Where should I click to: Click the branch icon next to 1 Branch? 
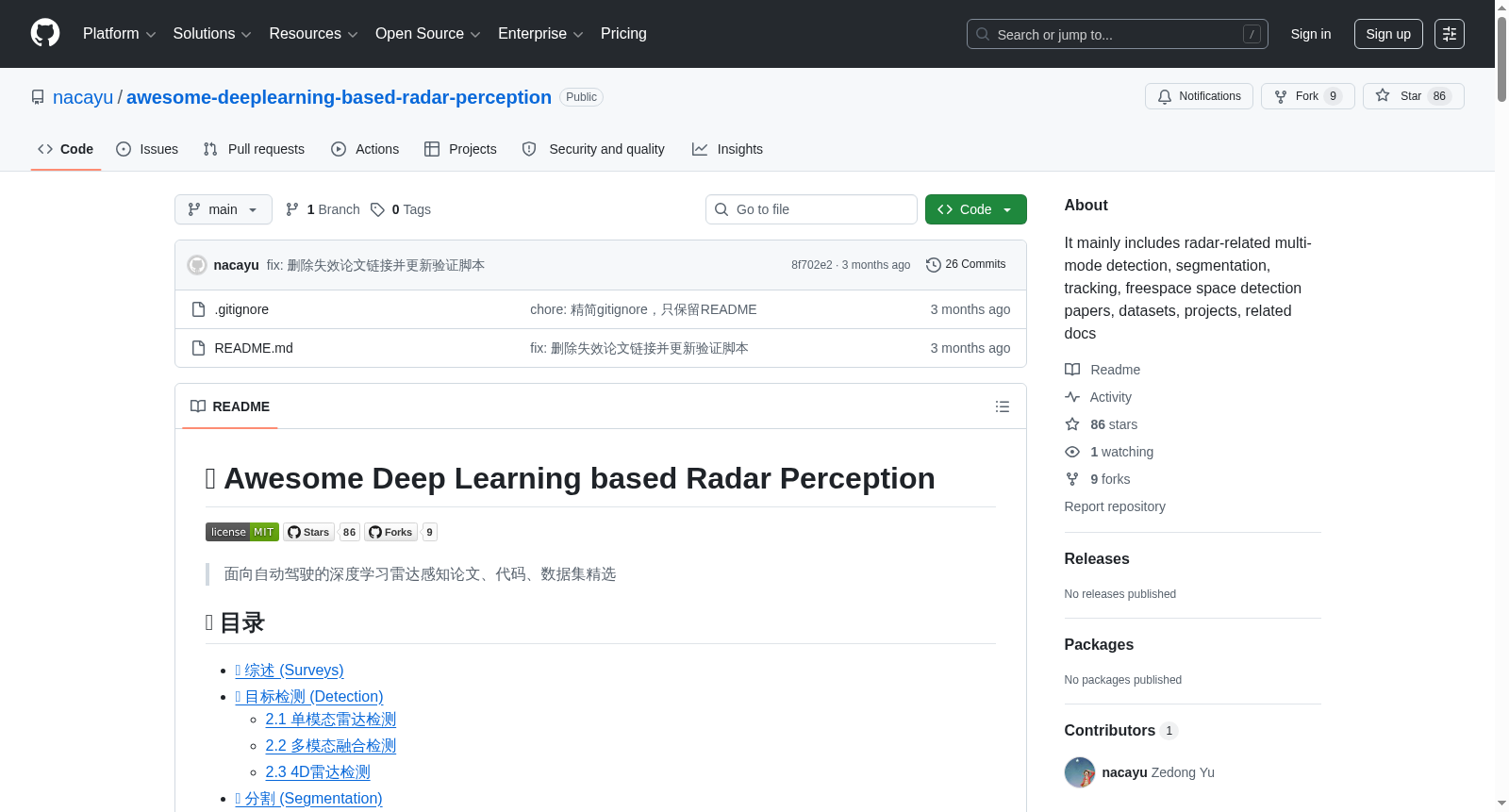click(x=292, y=209)
